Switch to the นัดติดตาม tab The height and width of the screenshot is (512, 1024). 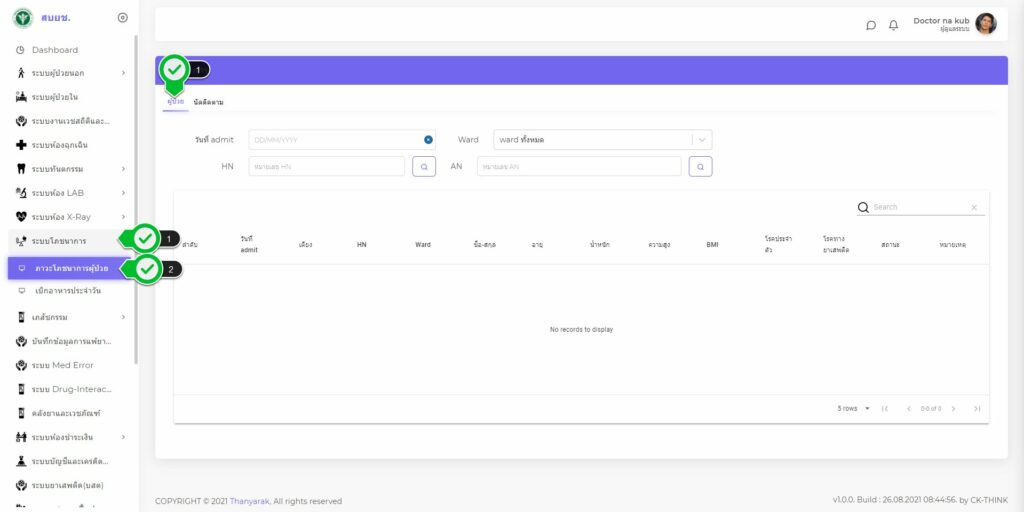point(208,102)
